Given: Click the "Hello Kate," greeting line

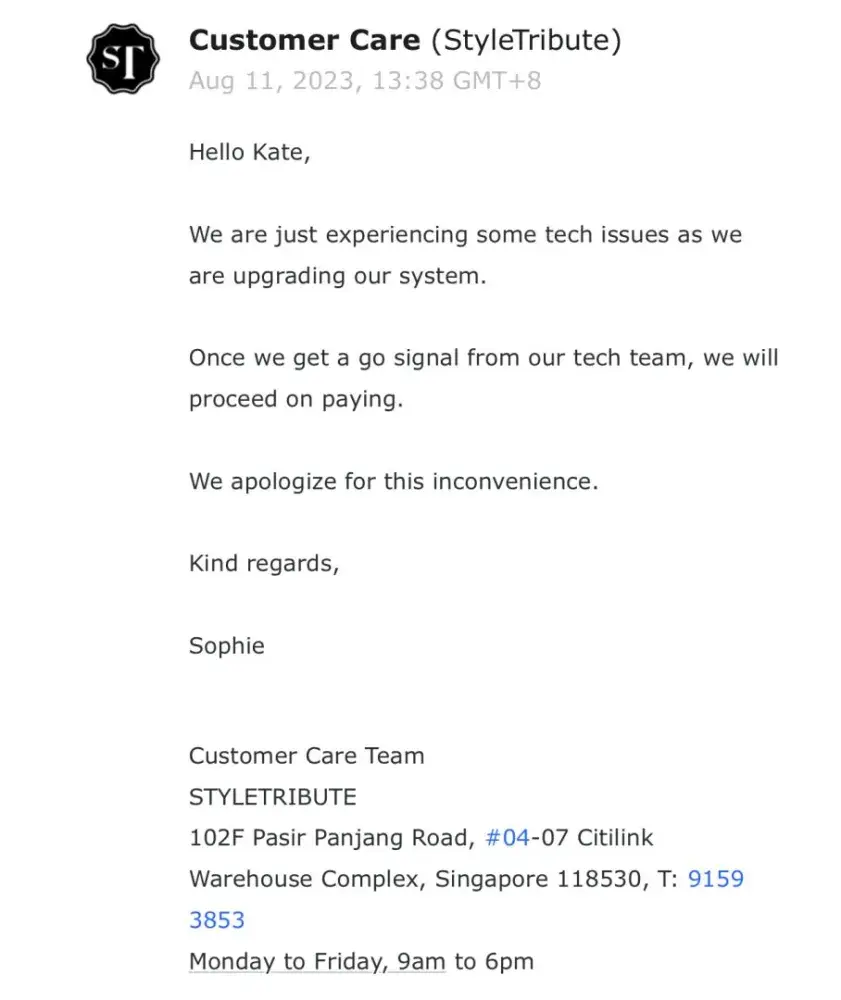Looking at the screenshot, I should [x=250, y=153].
